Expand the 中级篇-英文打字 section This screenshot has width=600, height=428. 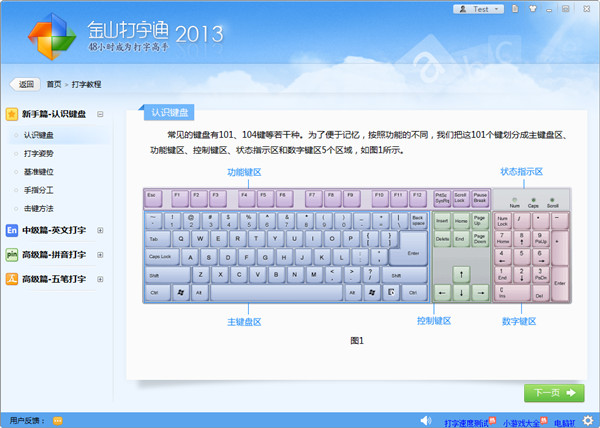[x=101, y=231]
